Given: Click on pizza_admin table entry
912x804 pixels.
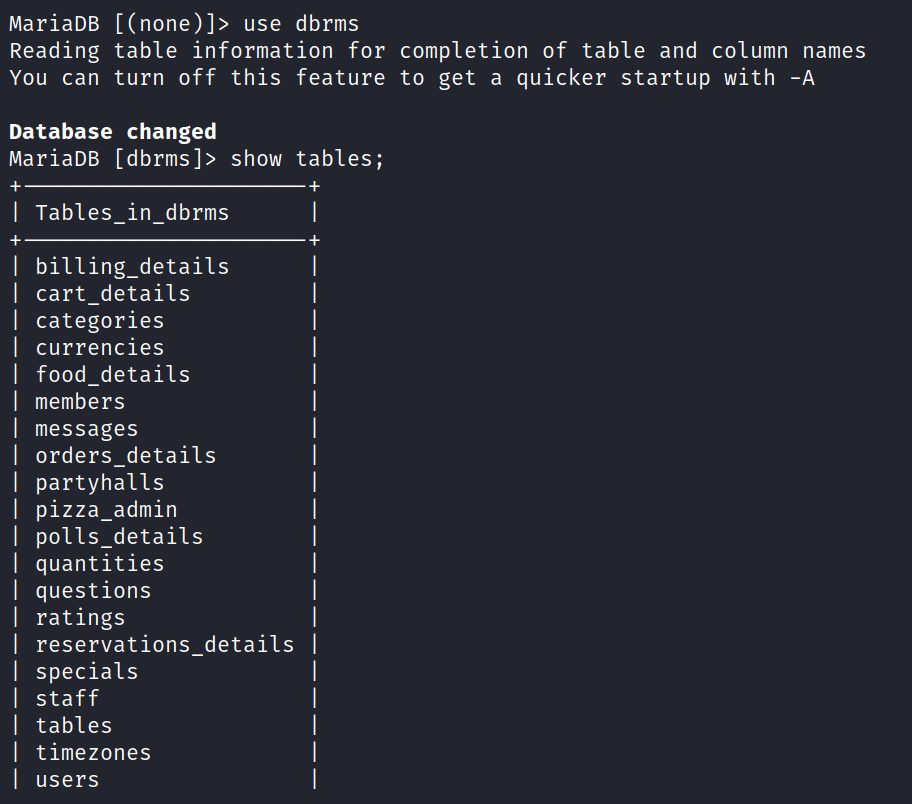Looking at the screenshot, I should pos(106,510).
